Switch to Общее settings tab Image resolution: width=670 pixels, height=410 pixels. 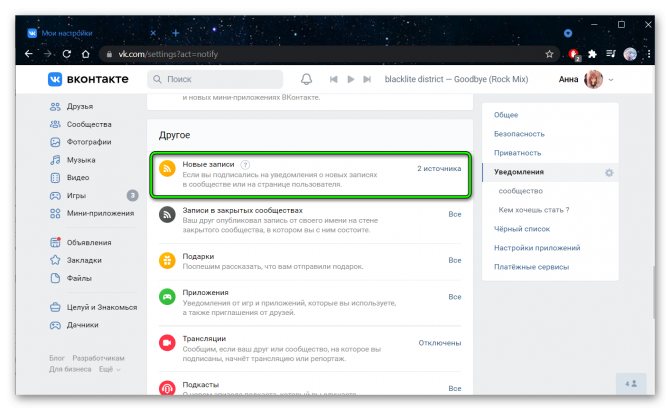506,115
